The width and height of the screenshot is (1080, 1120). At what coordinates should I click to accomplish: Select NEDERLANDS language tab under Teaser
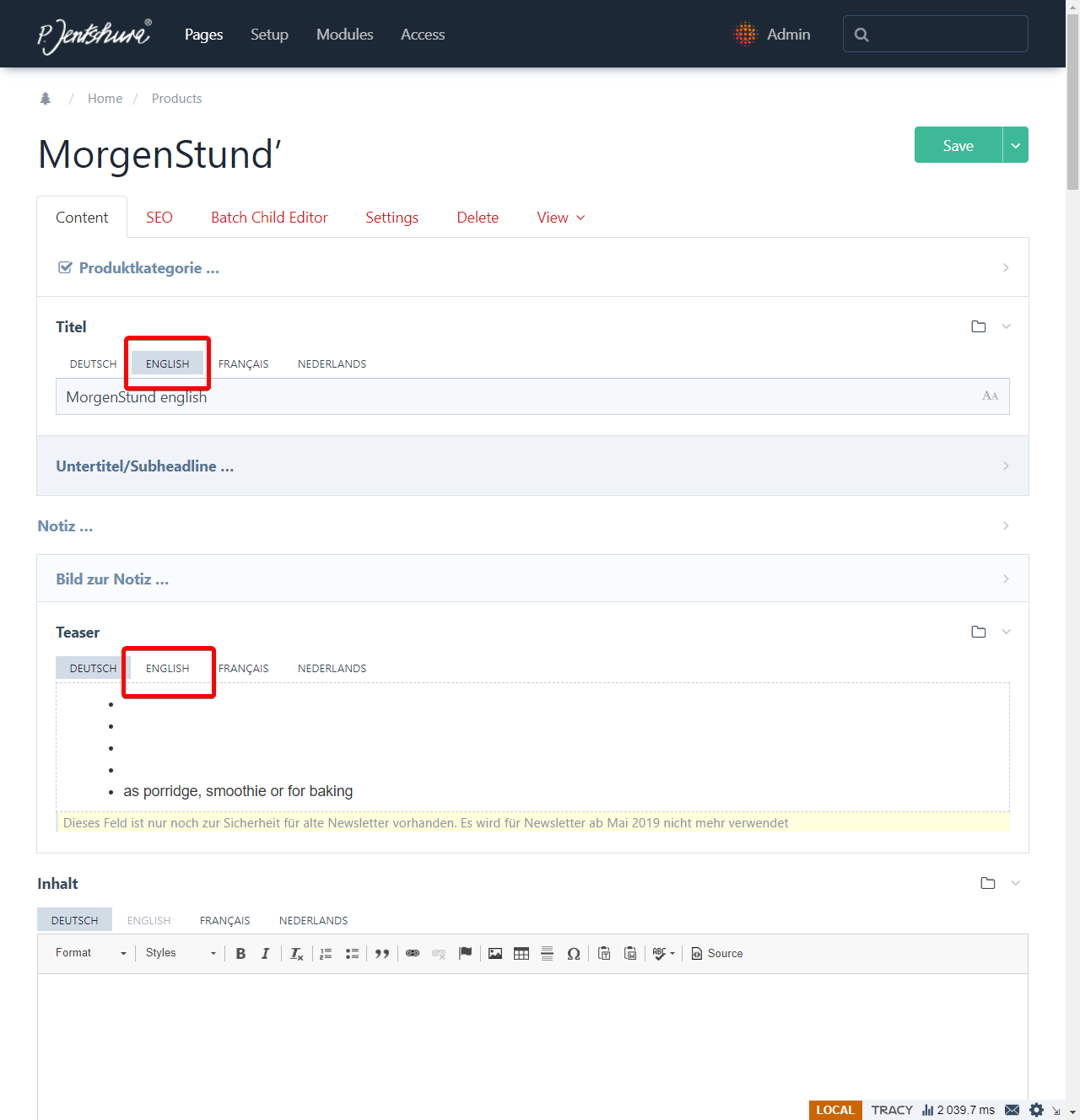click(x=332, y=669)
